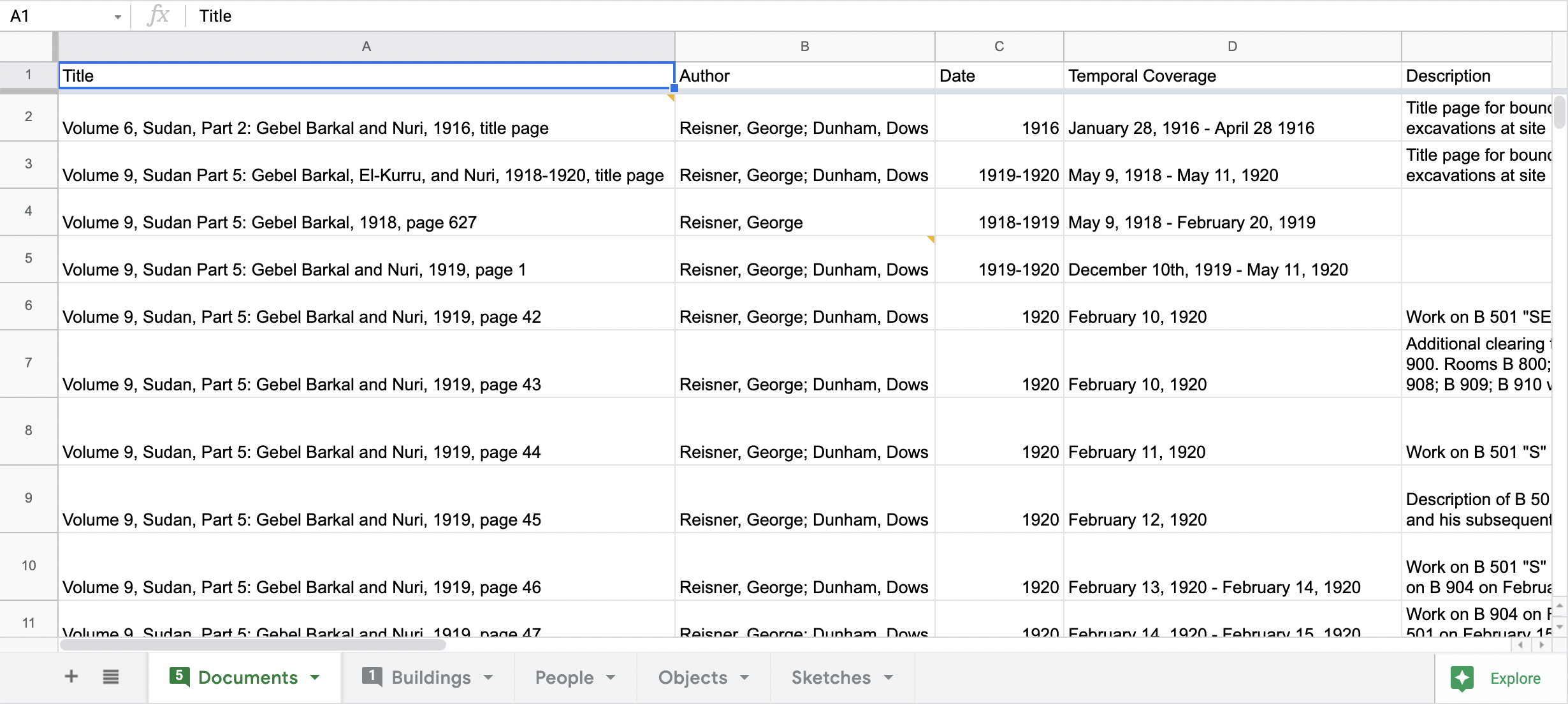Click title cell ending '1919, page 1'
The image size is (1568, 708).
tap(367, 259)
